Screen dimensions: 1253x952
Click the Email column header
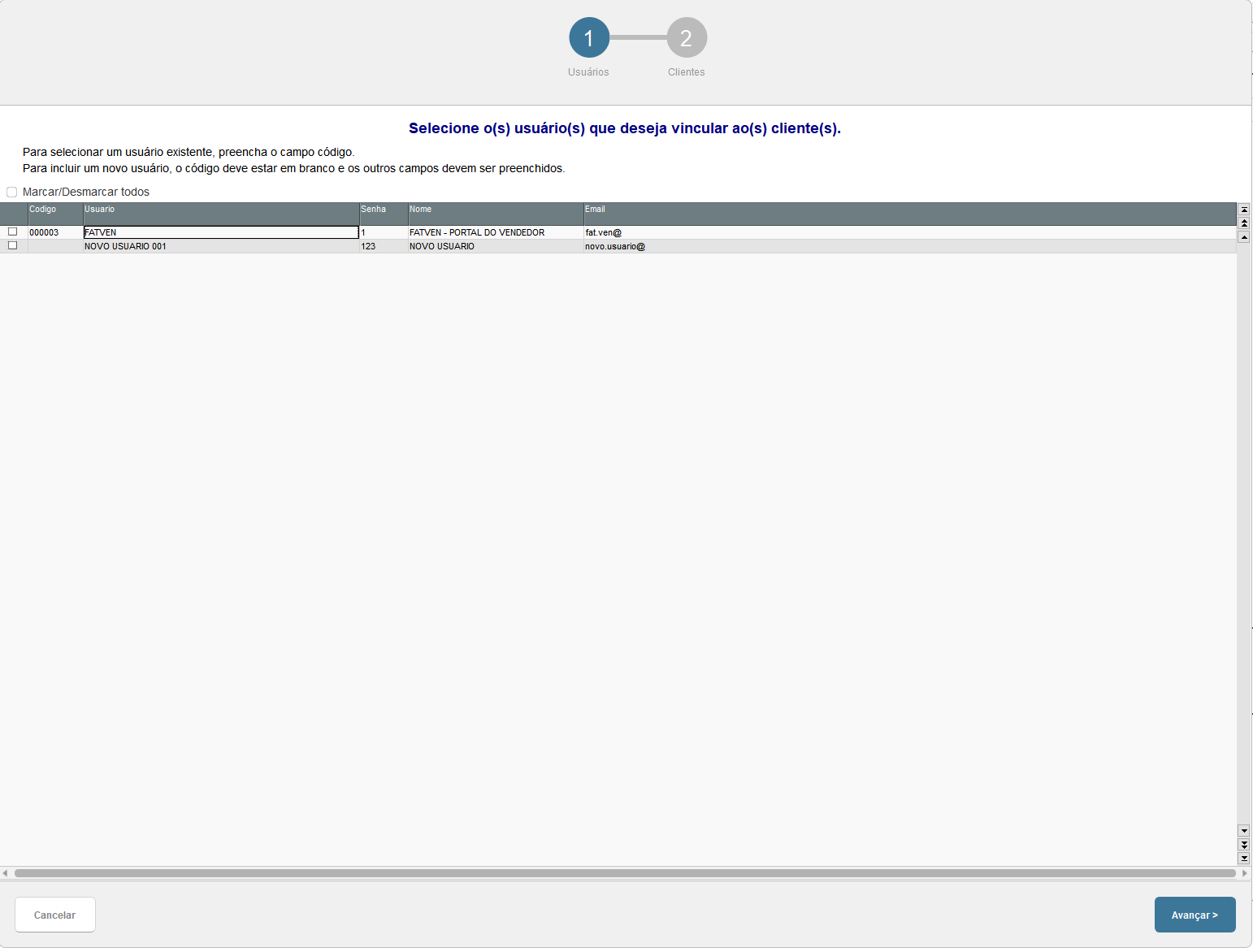click(x=910, y=214)
